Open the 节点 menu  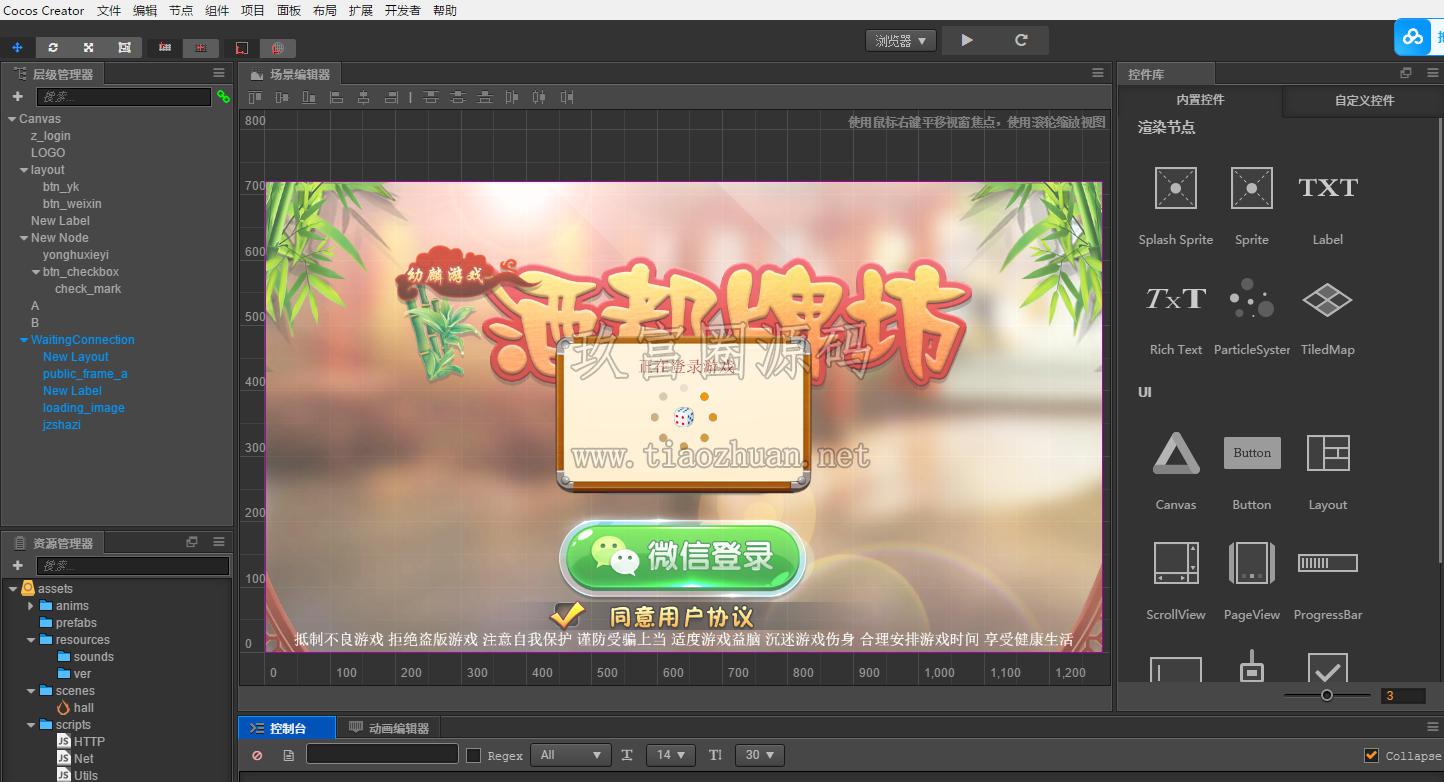click(181, 10)
